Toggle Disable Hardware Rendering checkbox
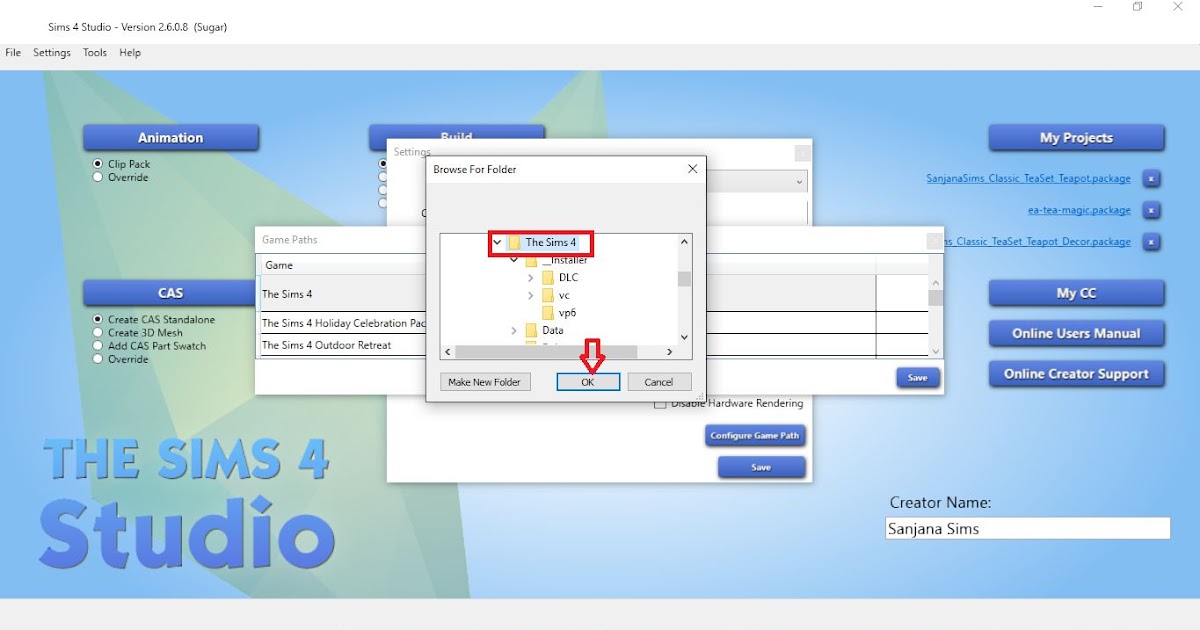 [660, 403]
